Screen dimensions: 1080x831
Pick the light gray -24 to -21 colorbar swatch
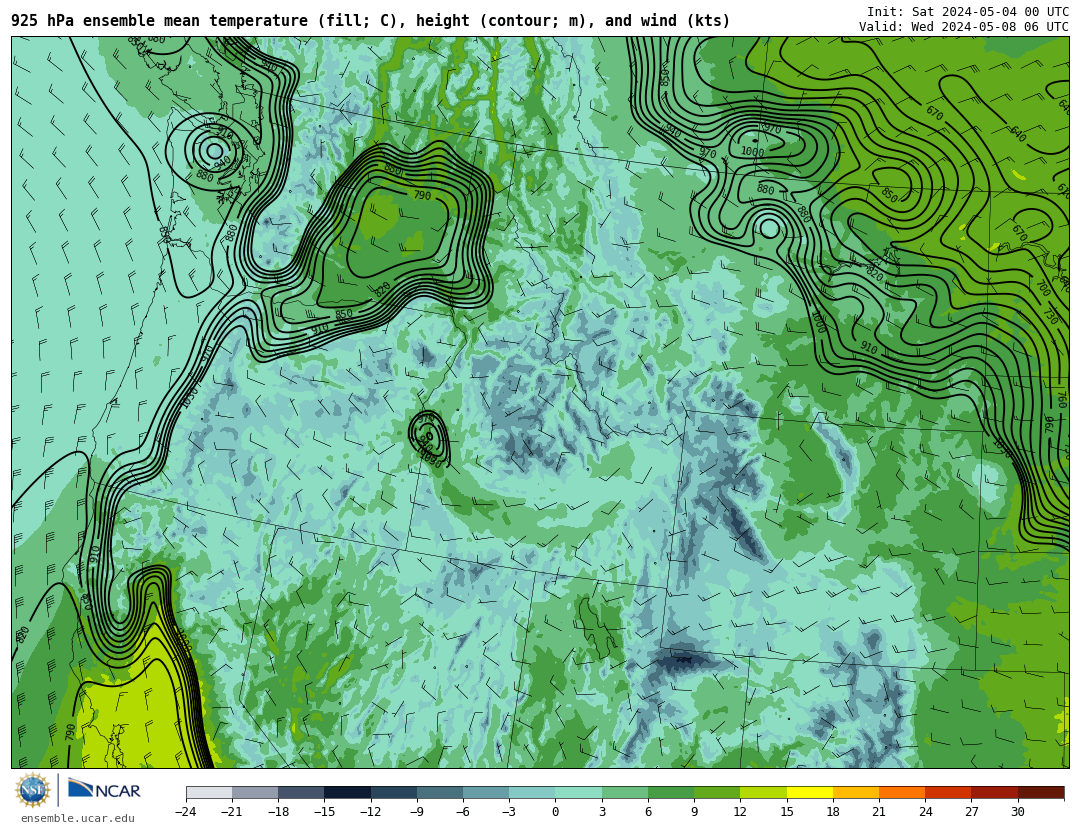(209, 792)
